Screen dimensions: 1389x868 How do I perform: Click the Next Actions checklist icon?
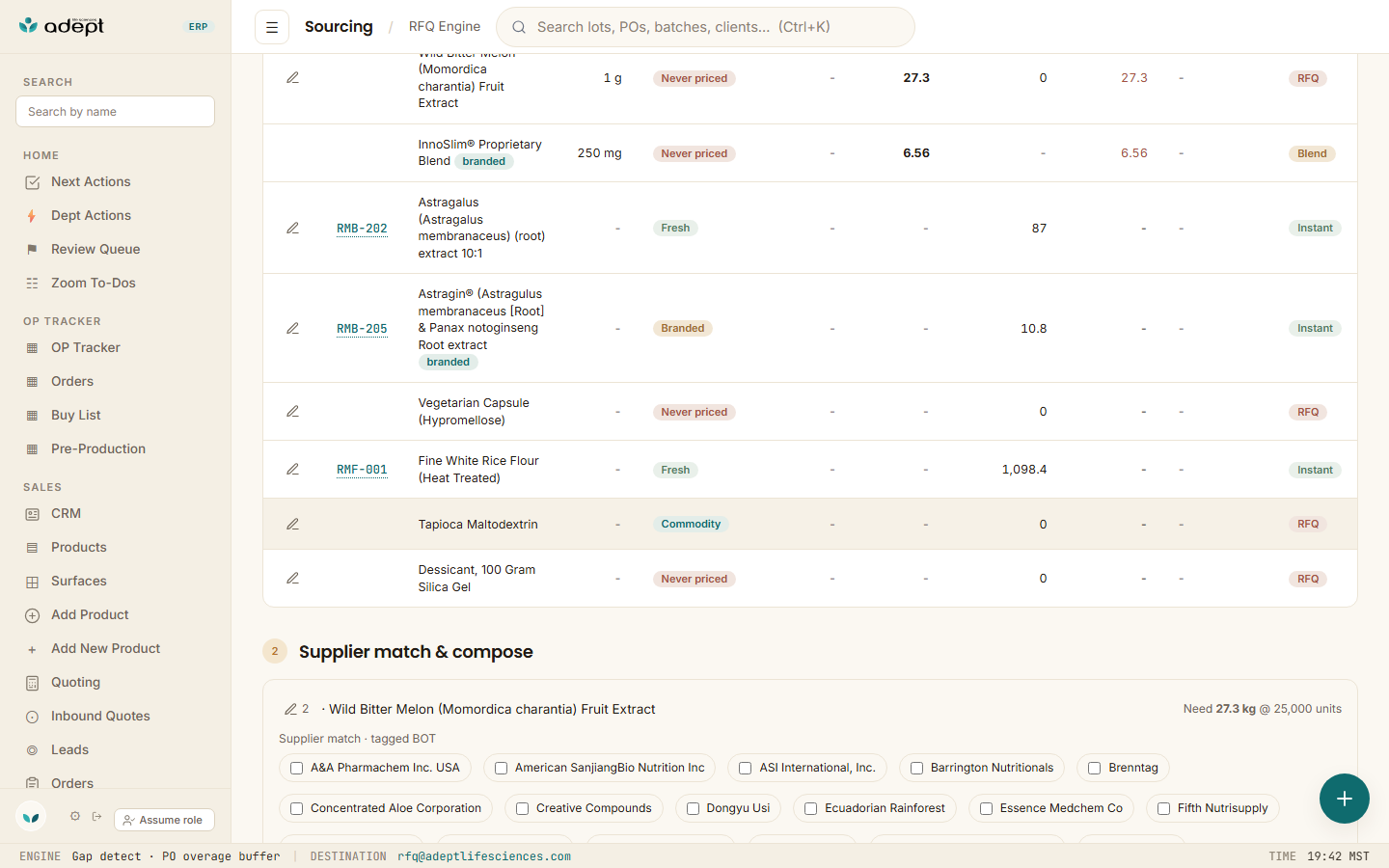point(32,182)
